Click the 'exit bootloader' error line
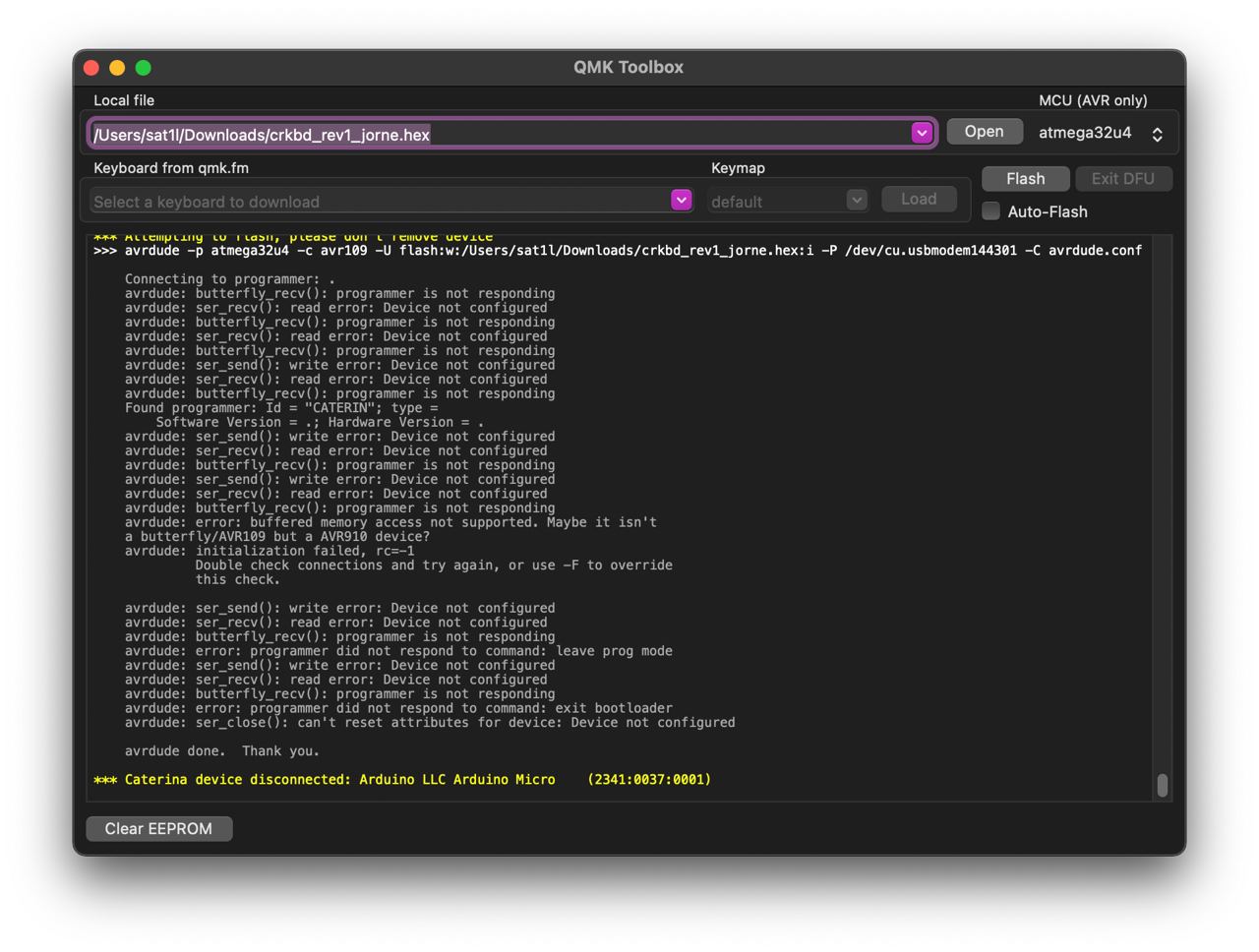This screenshot has height=952, width=1259. tap(398, 708)
